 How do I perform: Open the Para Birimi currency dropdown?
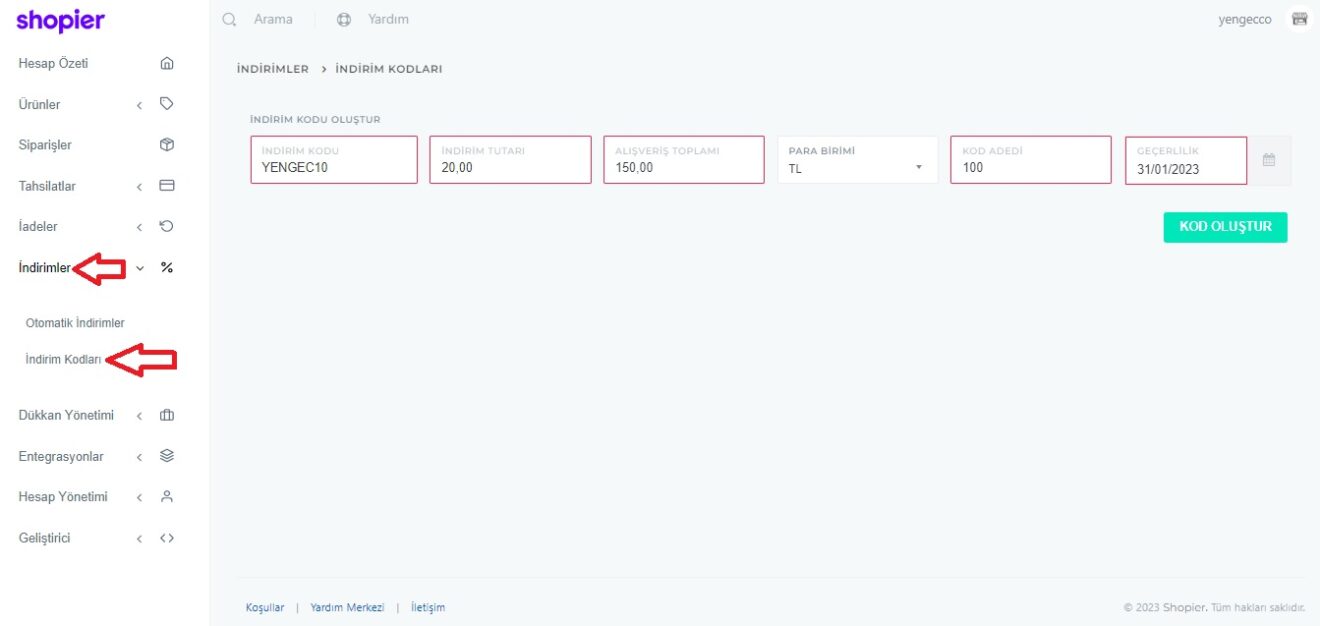857,161
